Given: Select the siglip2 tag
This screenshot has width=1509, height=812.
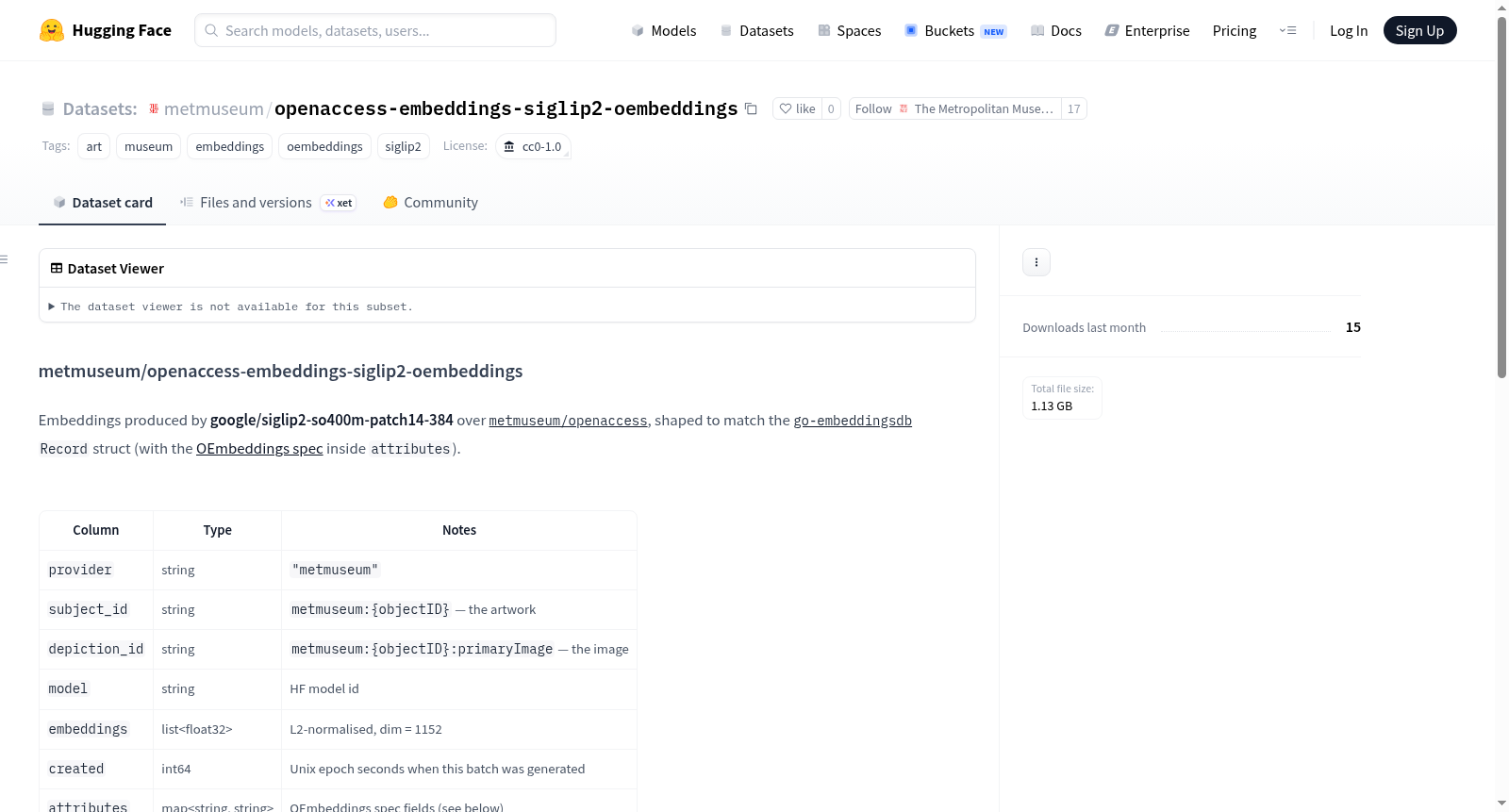Looking at the screenshot, I should coord(403,146).
